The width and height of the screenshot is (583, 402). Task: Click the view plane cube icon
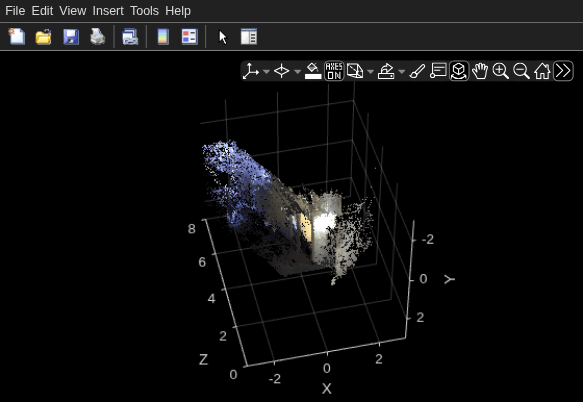click(x=355, y=71)
